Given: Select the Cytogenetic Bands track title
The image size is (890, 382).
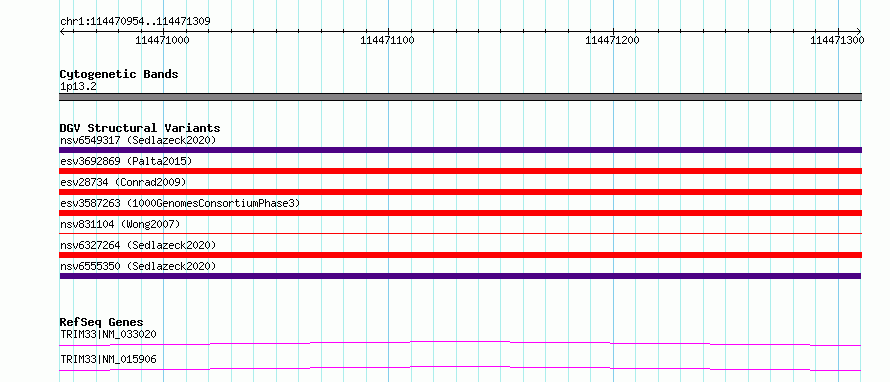Looking at the screenshot, I should [119, 74].
